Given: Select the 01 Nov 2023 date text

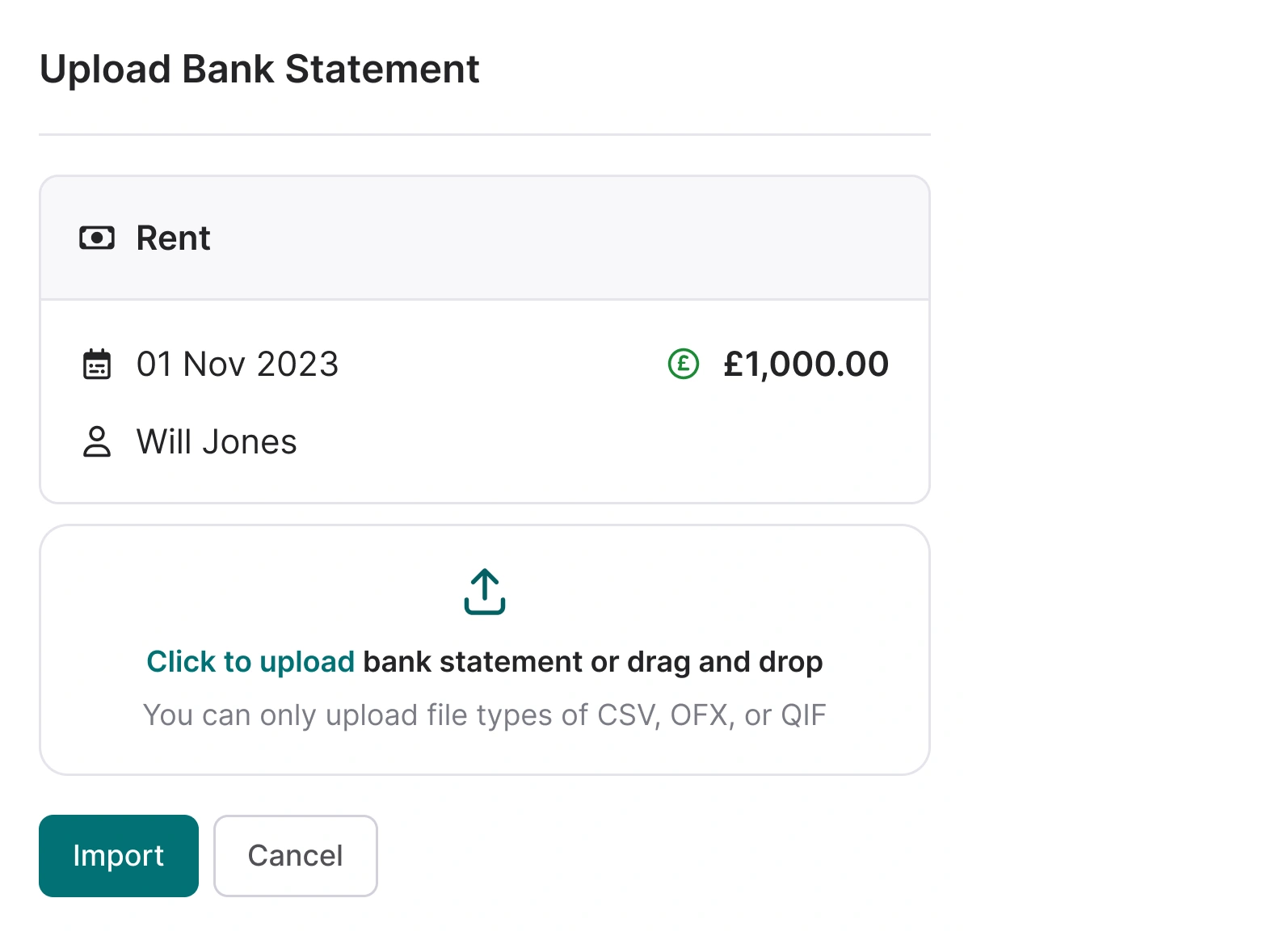Looking at the screenshot, I should (x=238, y=364).
